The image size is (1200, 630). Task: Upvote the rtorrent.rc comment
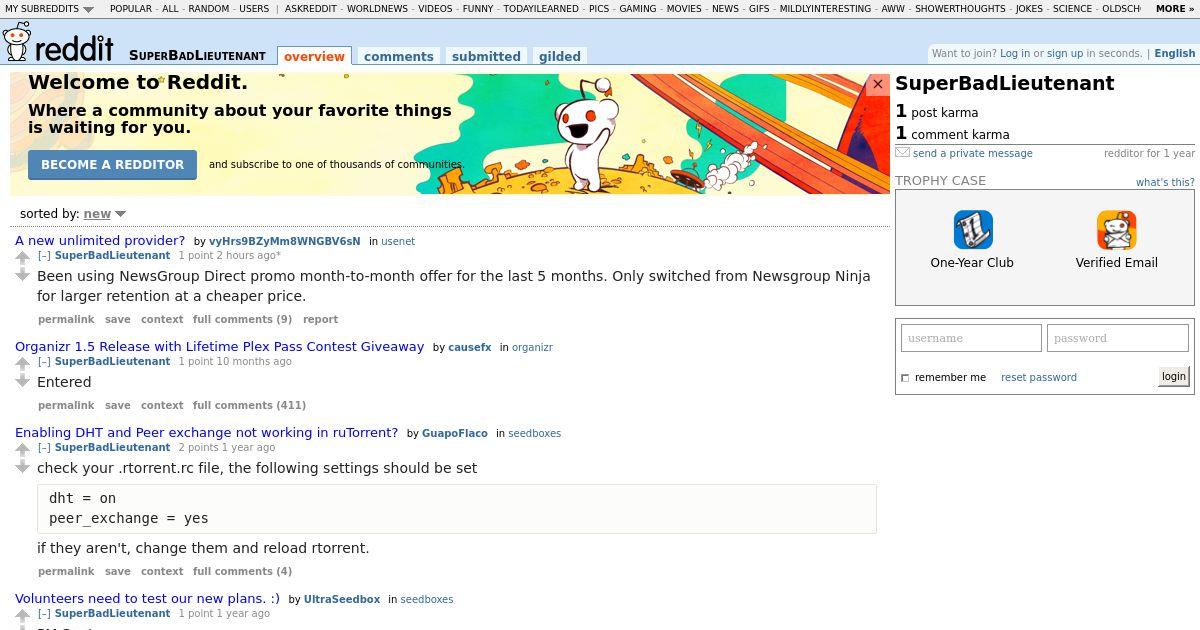pyautogui.click(x=23, y=451)
